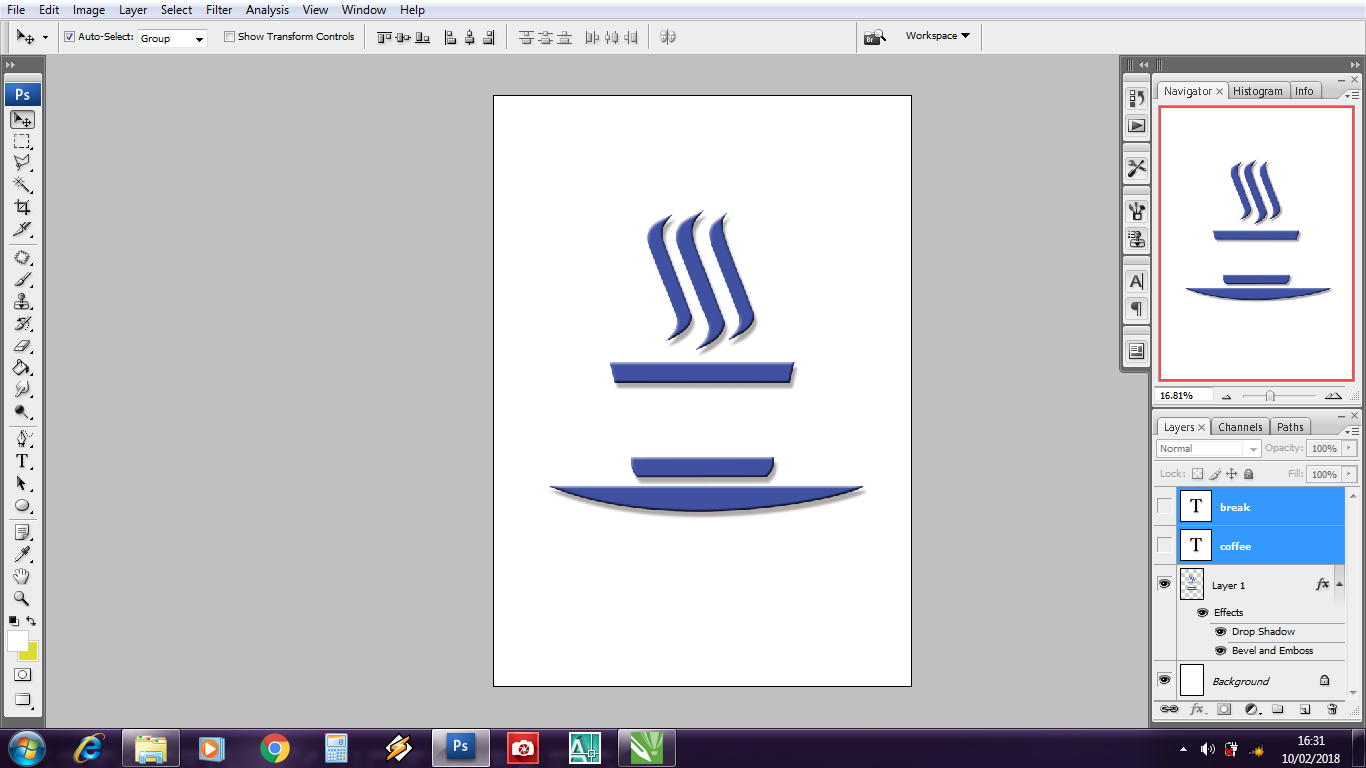Open the Opacity slider arrow
Image resolution: width=1366 pixels, height=768 pixels.
[x=1350, y=449]
